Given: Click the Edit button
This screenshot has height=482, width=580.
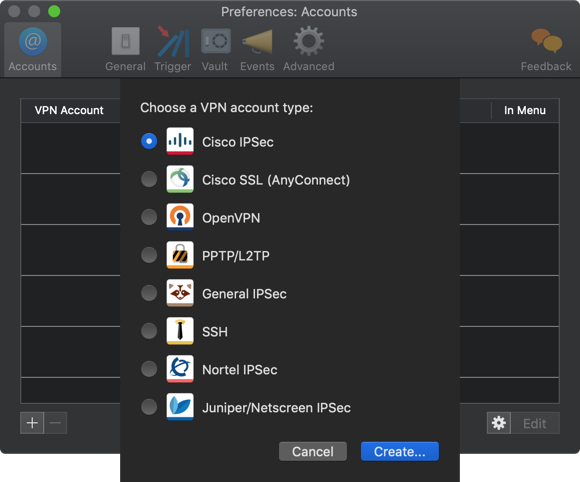Looking at the screenshot, I should coord(535,423).
